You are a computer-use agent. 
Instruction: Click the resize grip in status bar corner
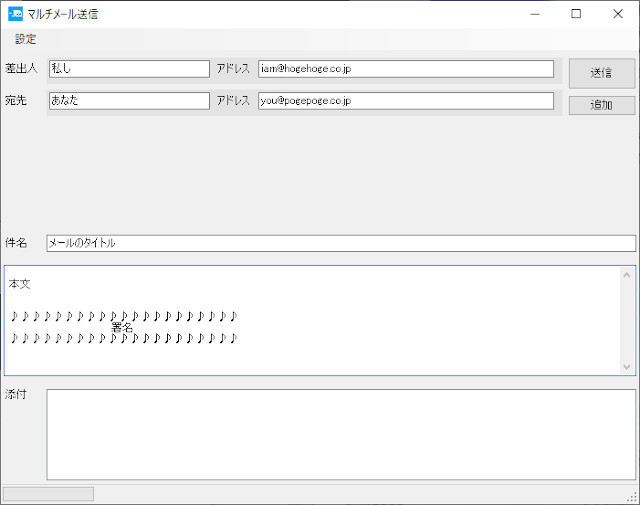[632, 497]
